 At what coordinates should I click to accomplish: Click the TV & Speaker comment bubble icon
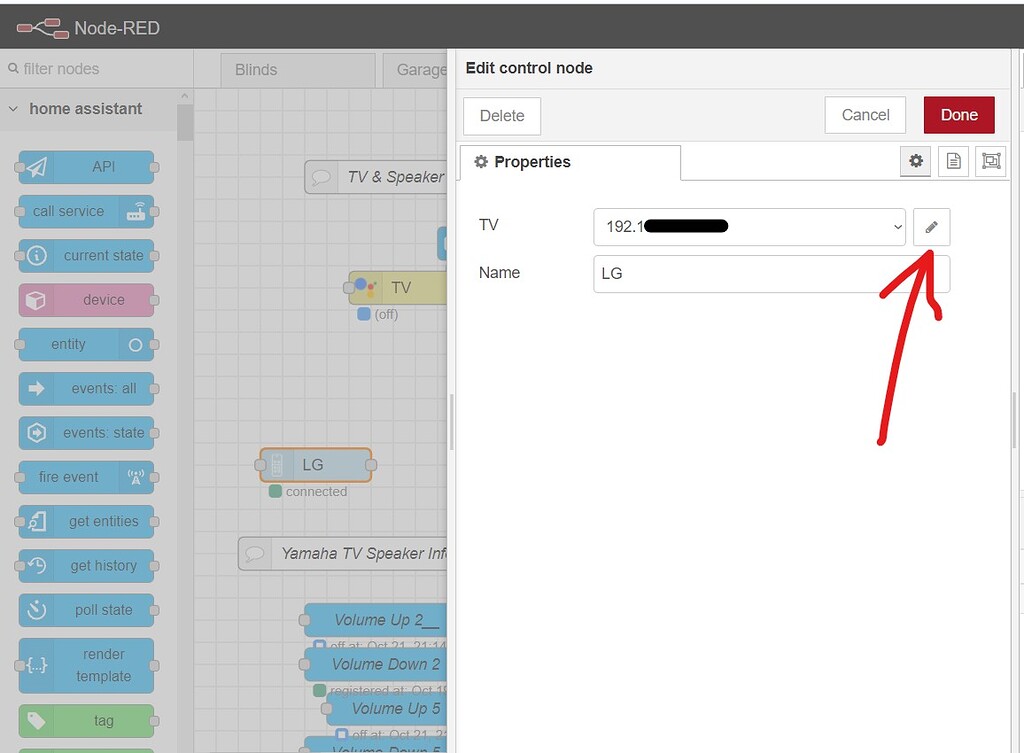(x=321, y=177)
